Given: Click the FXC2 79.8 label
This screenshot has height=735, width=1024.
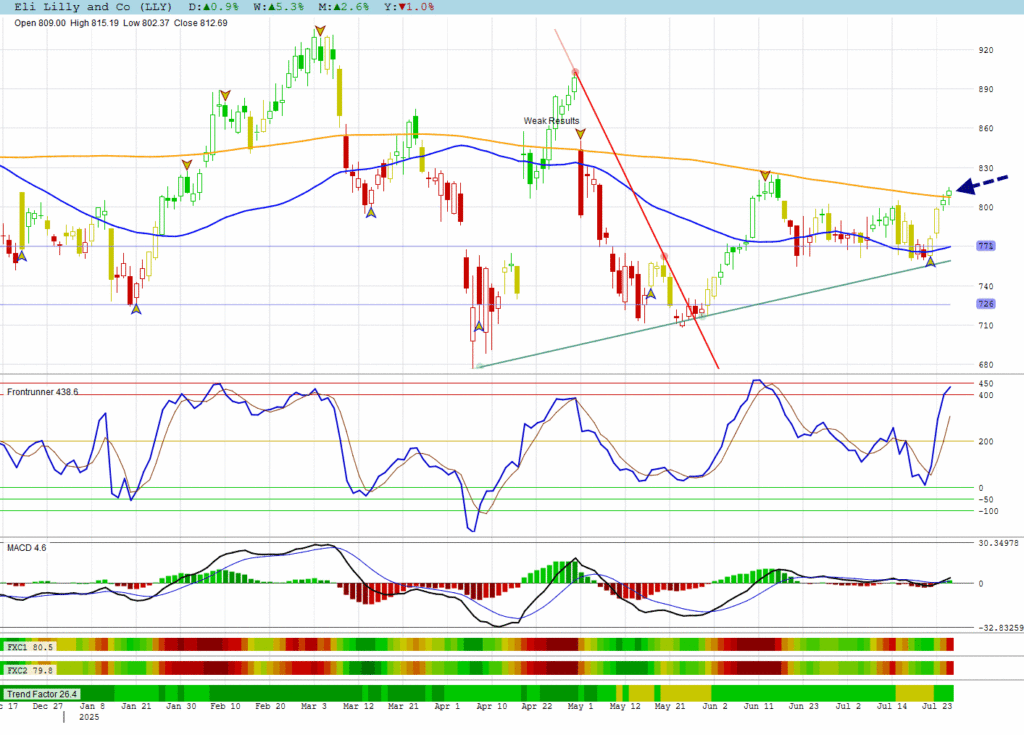Looking at the screenshot, I should [x=29, y=670].
